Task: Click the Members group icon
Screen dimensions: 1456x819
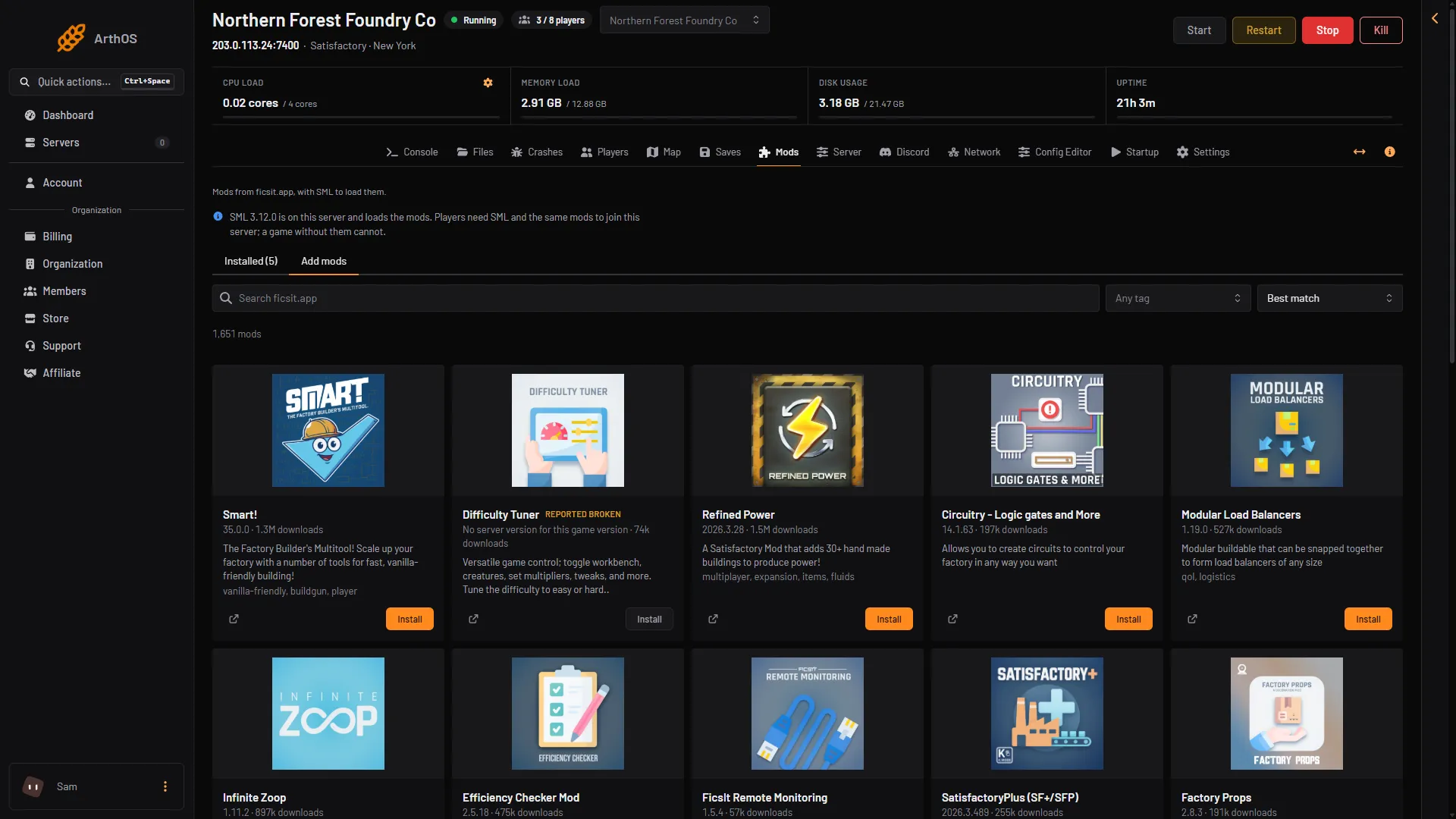Action: tap(30, 291)
